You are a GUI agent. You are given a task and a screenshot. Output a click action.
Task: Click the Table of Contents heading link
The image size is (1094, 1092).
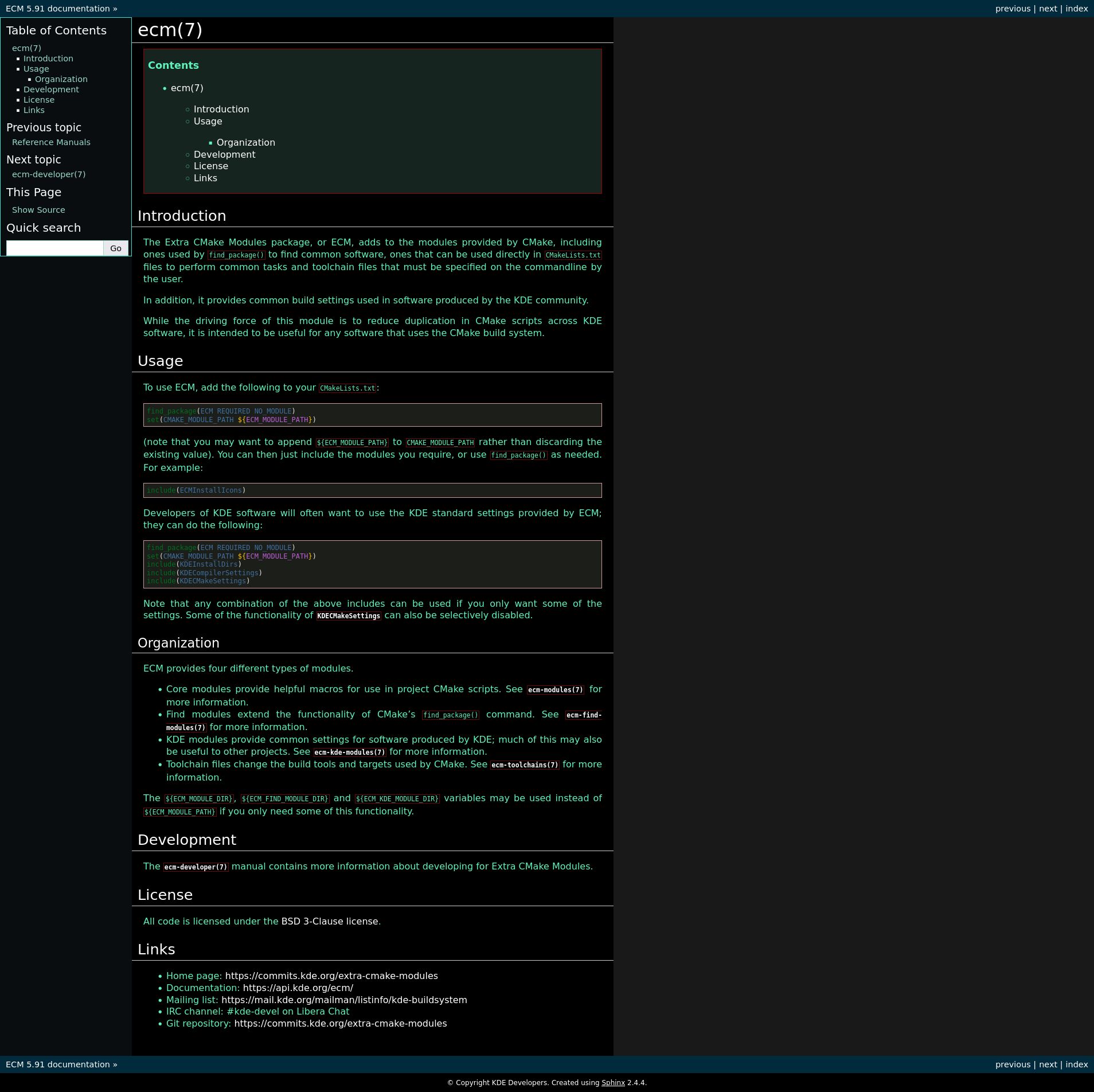click(56, 31)
